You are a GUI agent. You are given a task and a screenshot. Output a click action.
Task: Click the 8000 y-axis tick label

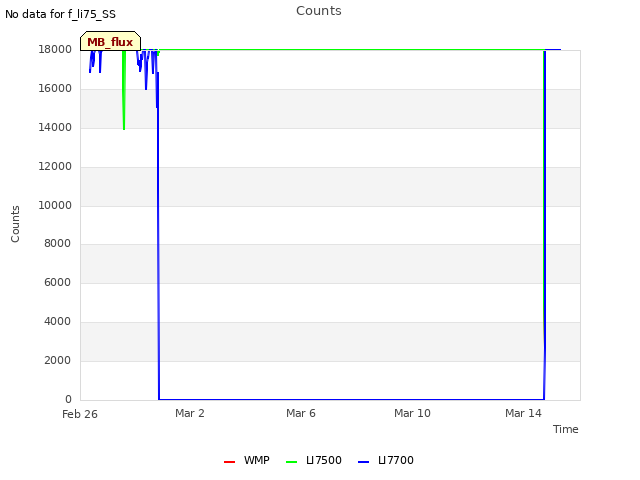(58, 244)
